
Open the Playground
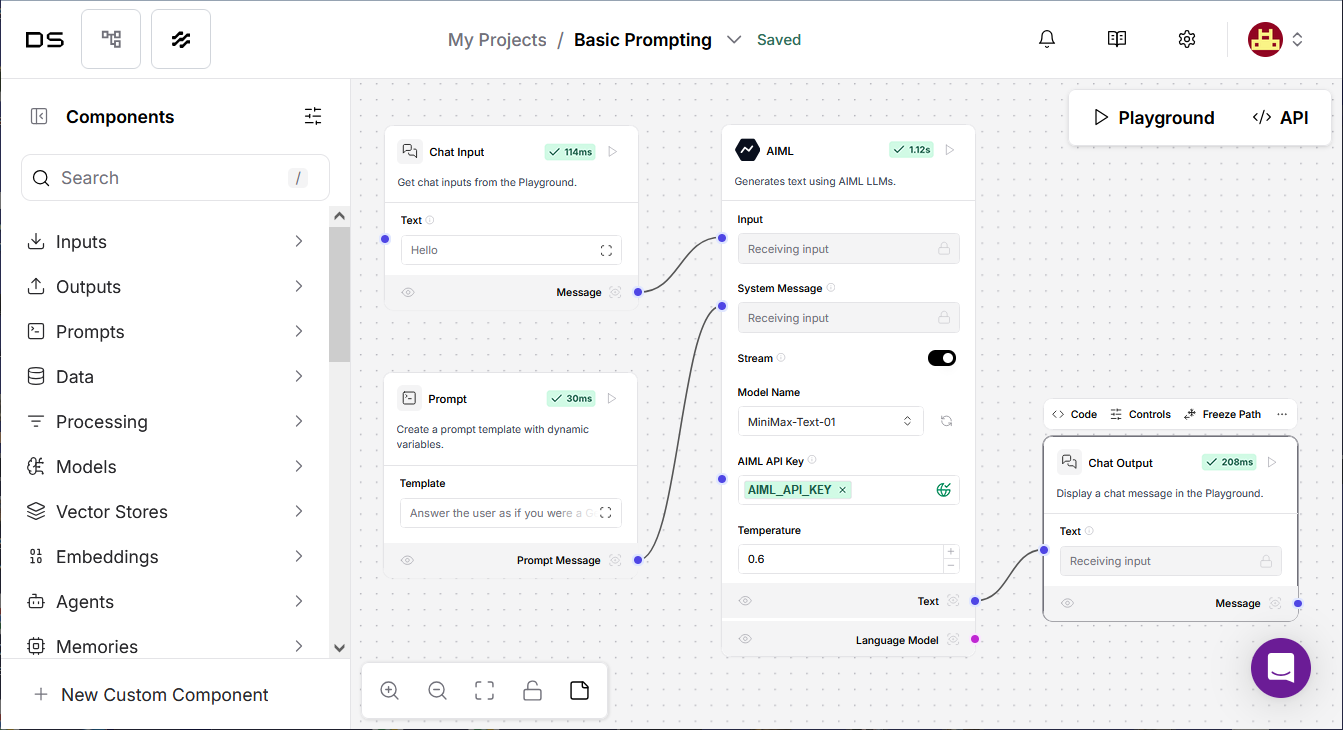[1153, 118]
